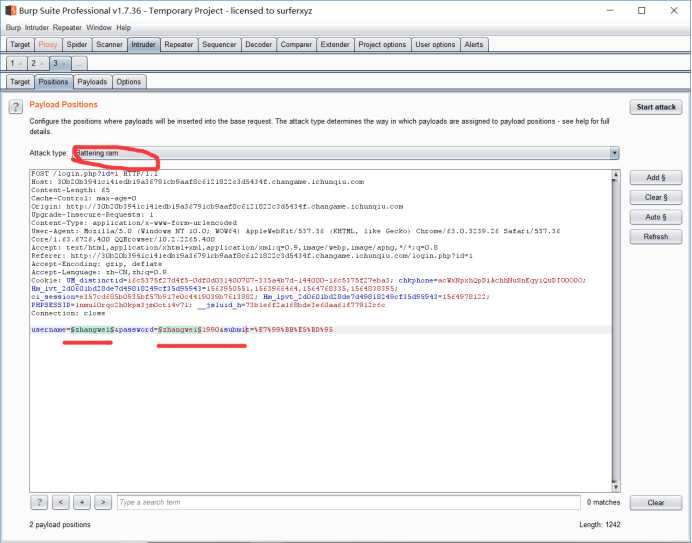
Task: Click scroll up arrow of request editor
Action: pos(616,176)
